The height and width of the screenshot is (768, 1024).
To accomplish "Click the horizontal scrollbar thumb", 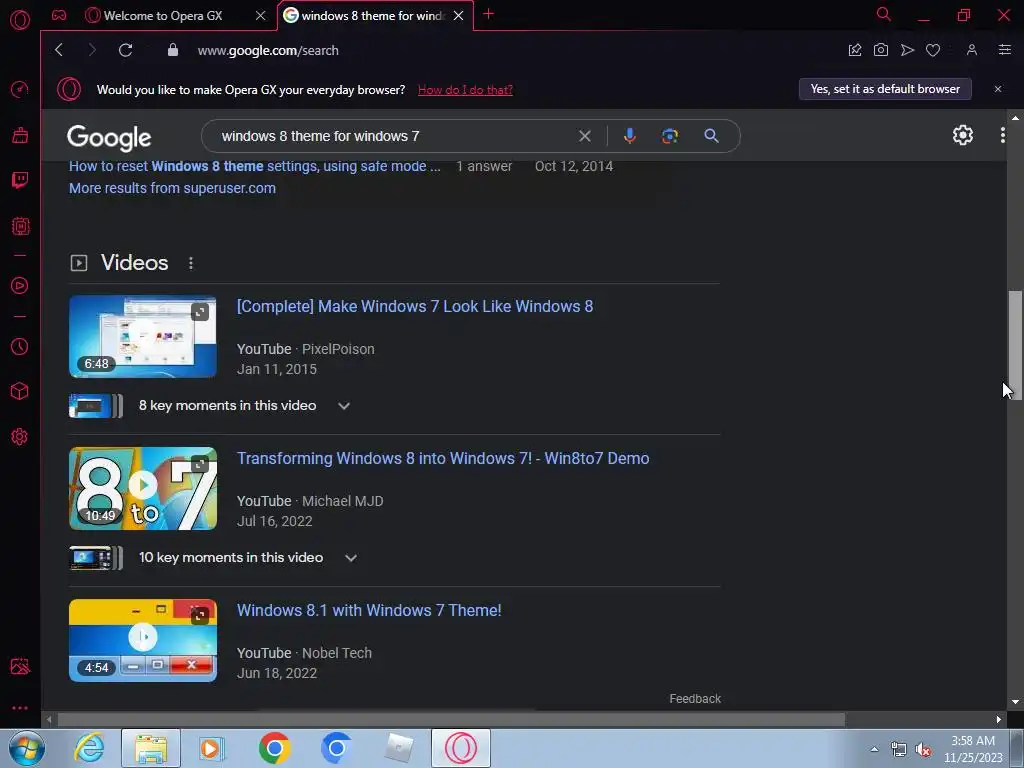I will 451,720.
